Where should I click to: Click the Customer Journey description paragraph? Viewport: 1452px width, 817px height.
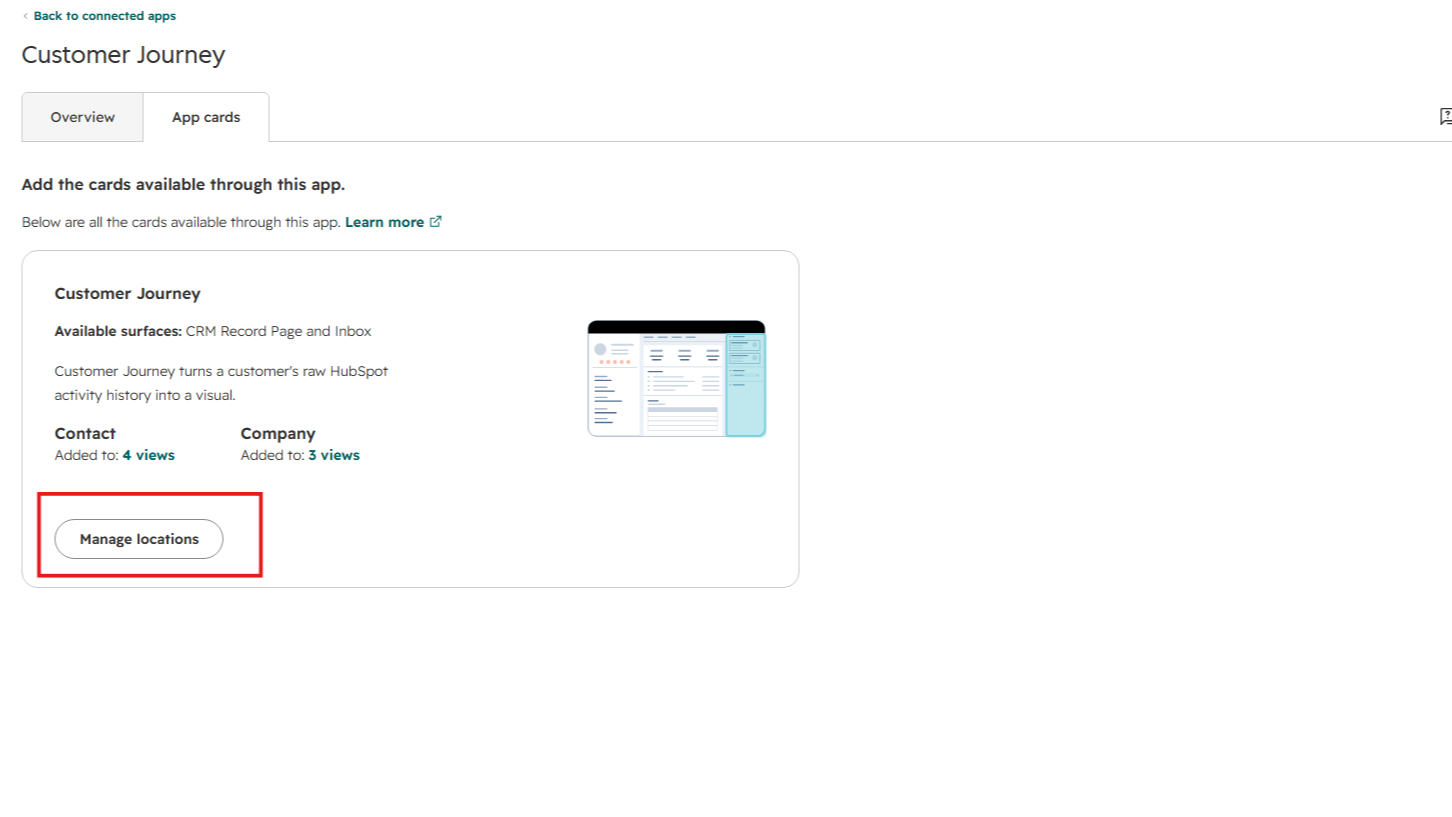click(x=221, y=383)
